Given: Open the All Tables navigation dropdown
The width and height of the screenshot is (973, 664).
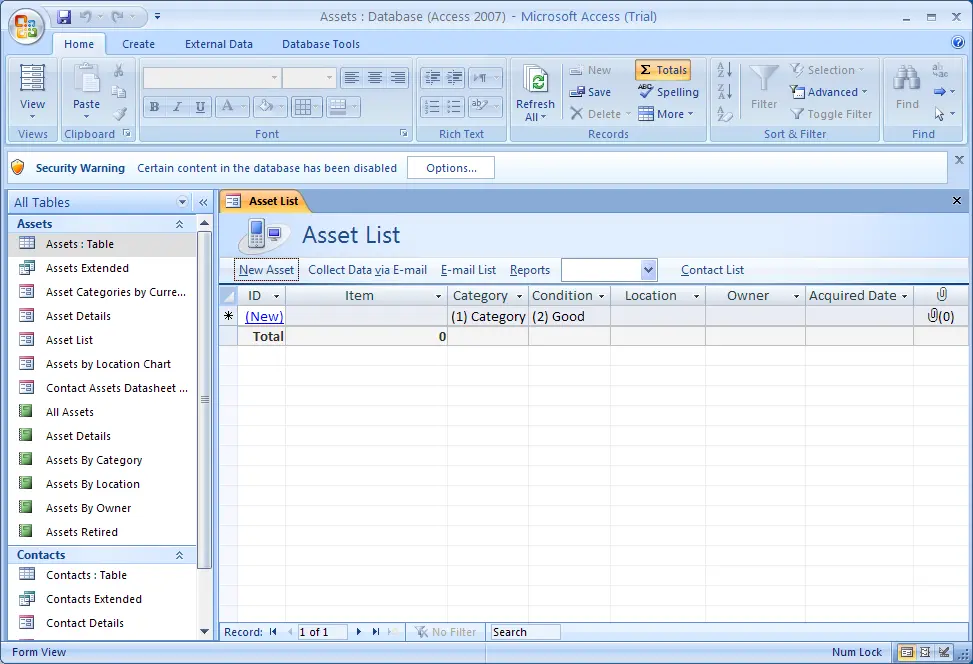Looking at the screenshot, I should coord(182,202).
